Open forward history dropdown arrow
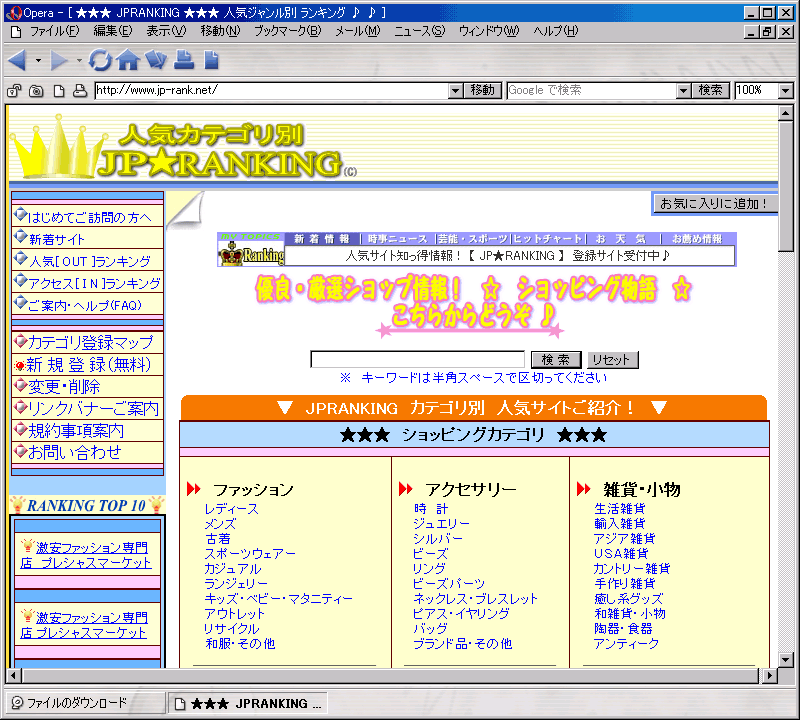The height and width of the screenshot is (720, 800). pos(79,61)
